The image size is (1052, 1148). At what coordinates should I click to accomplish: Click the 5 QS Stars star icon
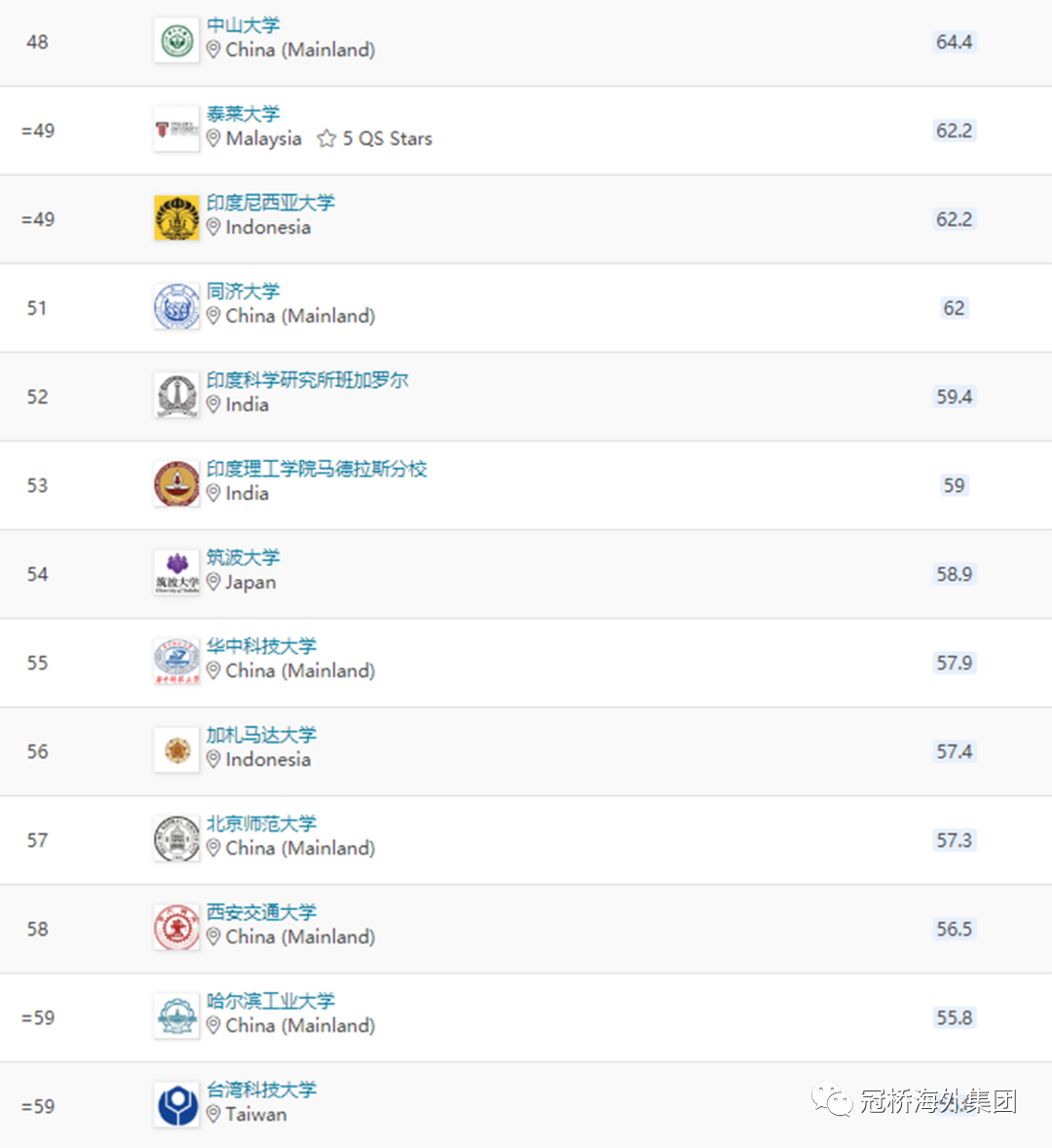(326, 138)
